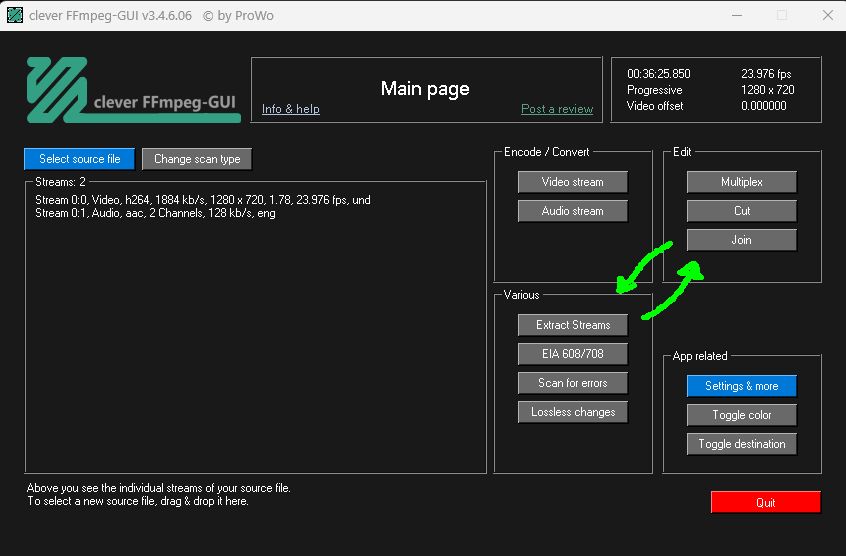Click Toggle color button

tap(741, 415)
